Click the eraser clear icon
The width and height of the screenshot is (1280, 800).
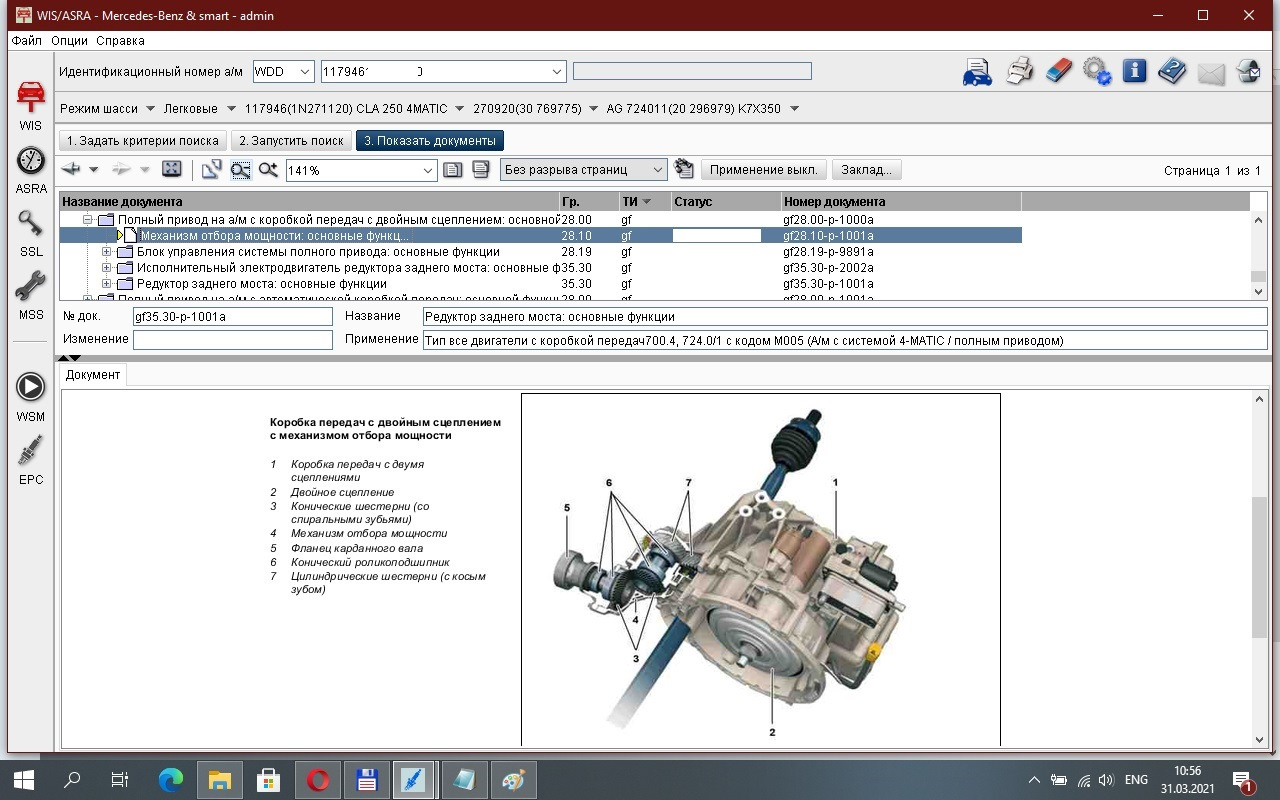(1058, 72)
